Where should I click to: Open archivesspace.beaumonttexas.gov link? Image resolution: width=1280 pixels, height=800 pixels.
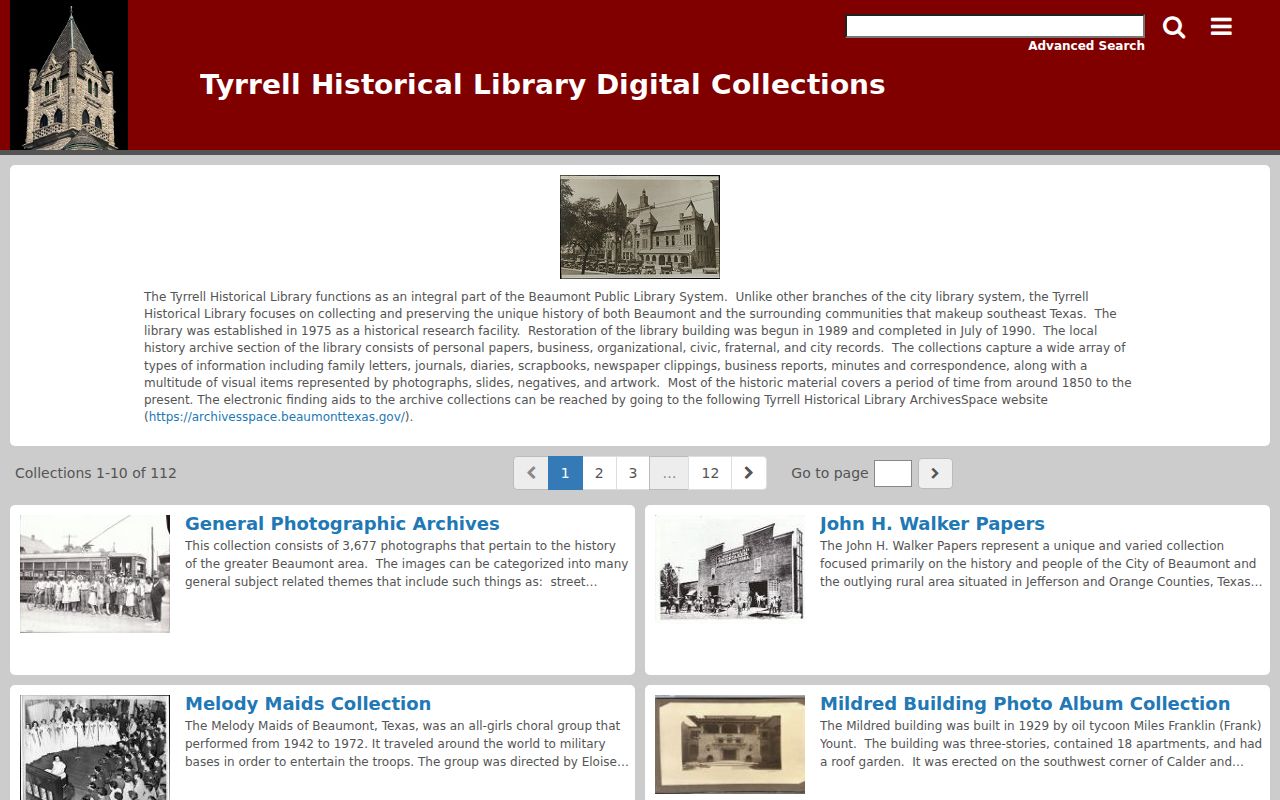[277, 417]
